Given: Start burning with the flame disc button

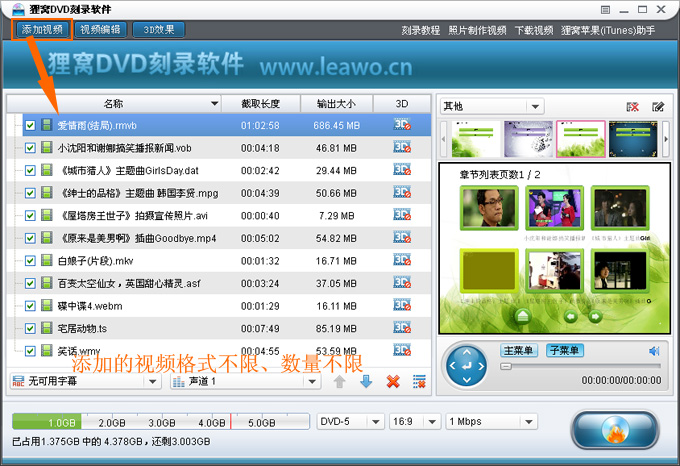Looking at the screenshot, I should click(615, 429).
